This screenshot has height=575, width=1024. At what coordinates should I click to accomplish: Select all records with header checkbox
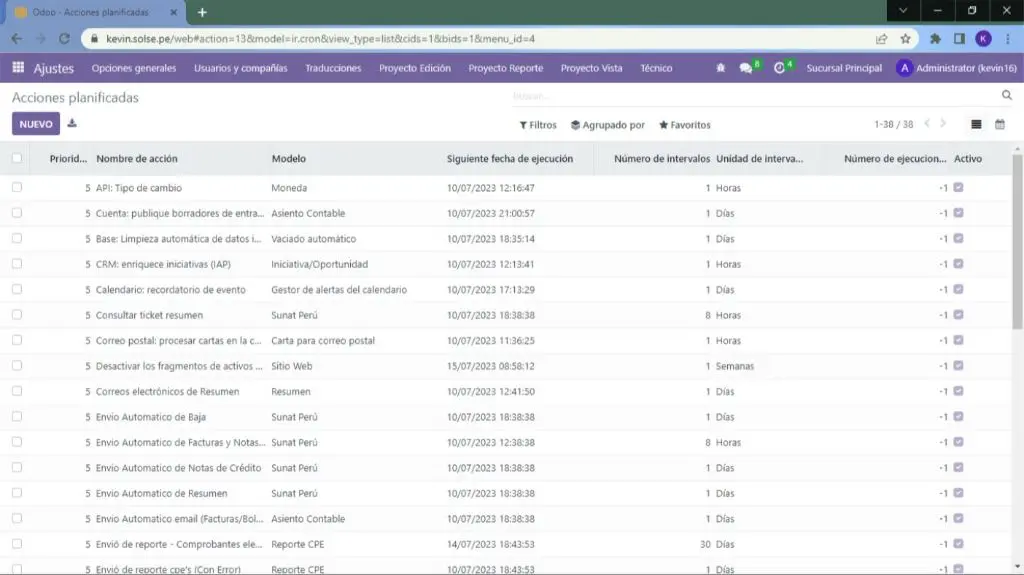[17, 158]
